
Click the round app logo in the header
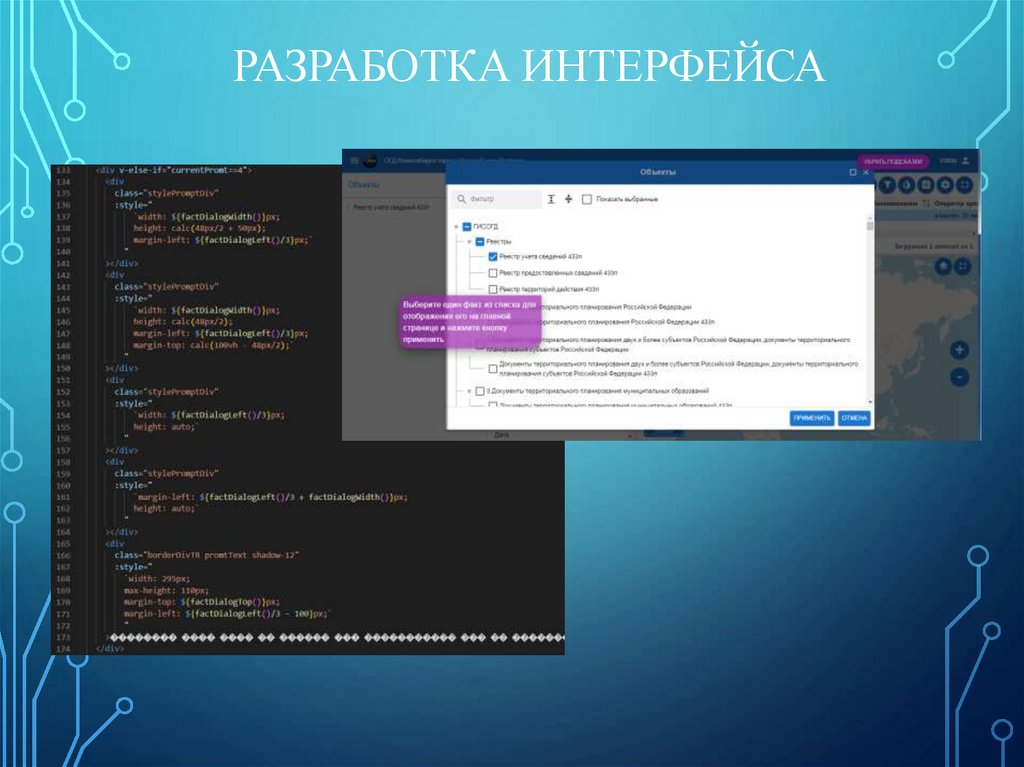(370, 161)
